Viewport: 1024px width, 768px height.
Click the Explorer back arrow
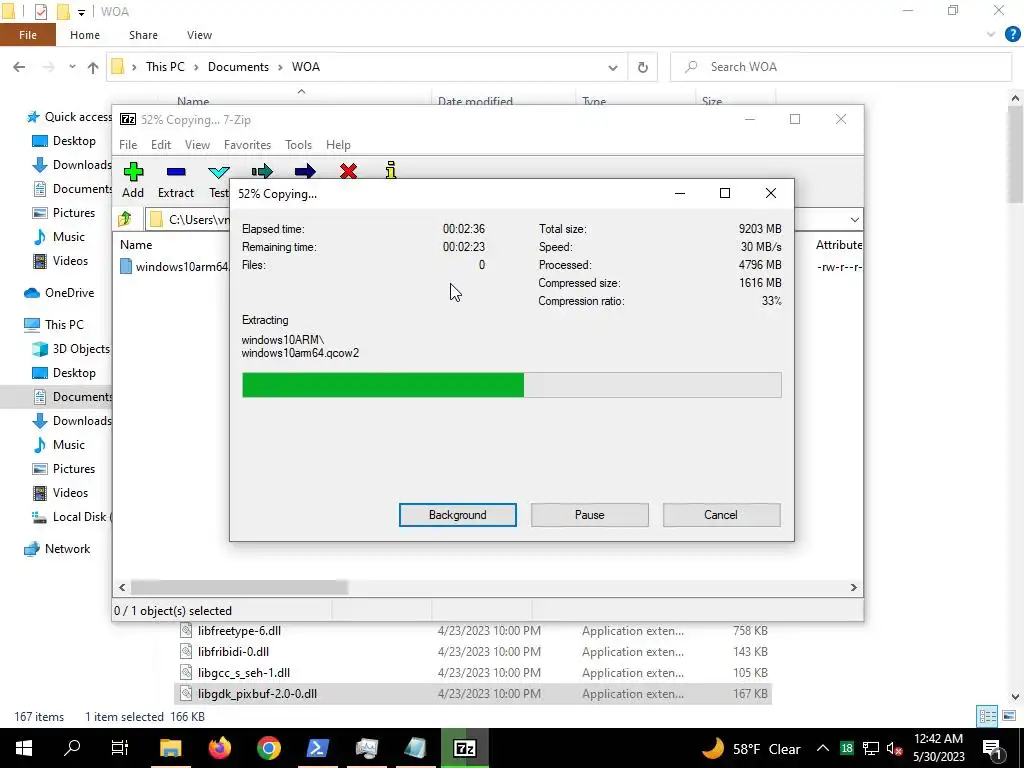pyautogui.click(x=20, y=67)
